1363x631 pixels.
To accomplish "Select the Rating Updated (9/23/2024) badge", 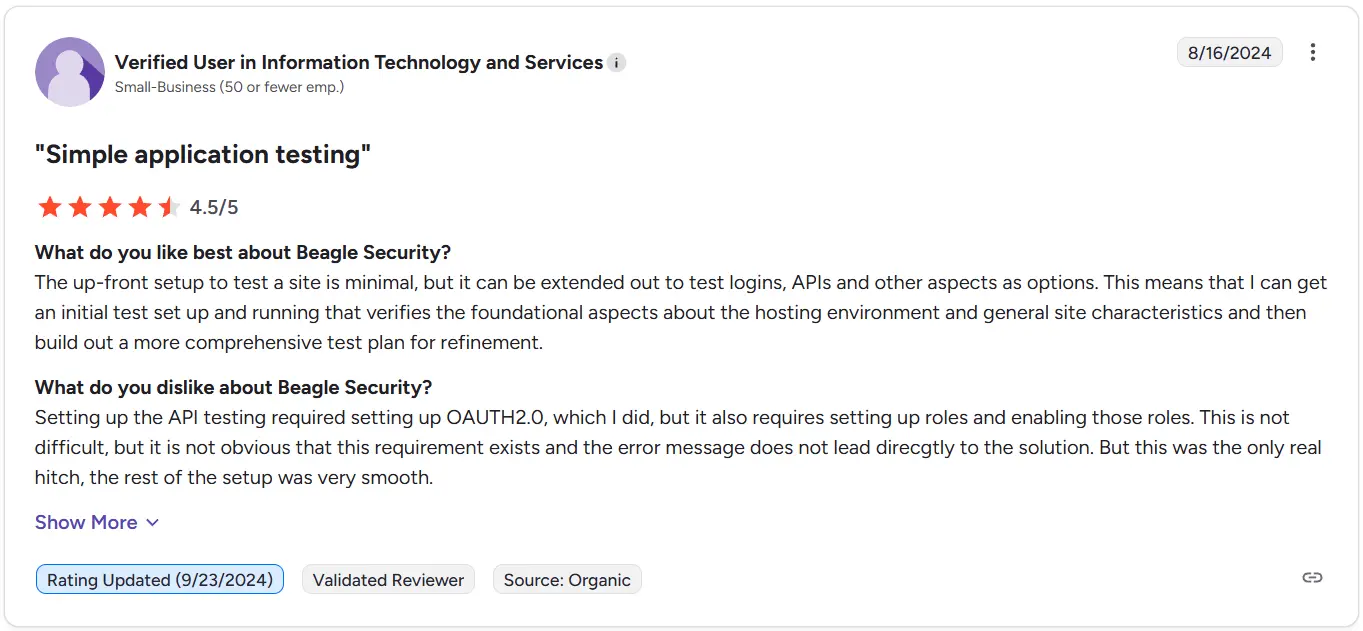I will pos(160,580).
